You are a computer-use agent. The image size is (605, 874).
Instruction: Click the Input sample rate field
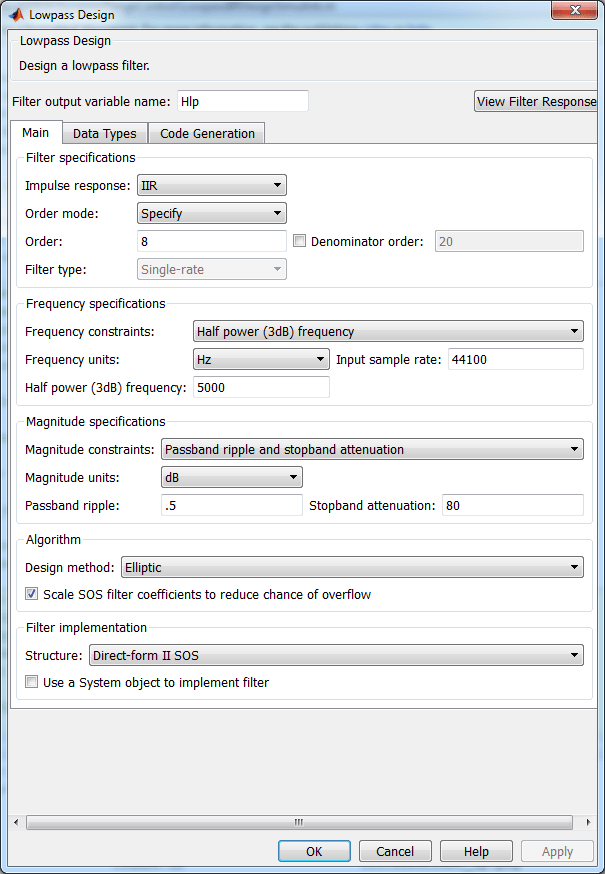514,359
